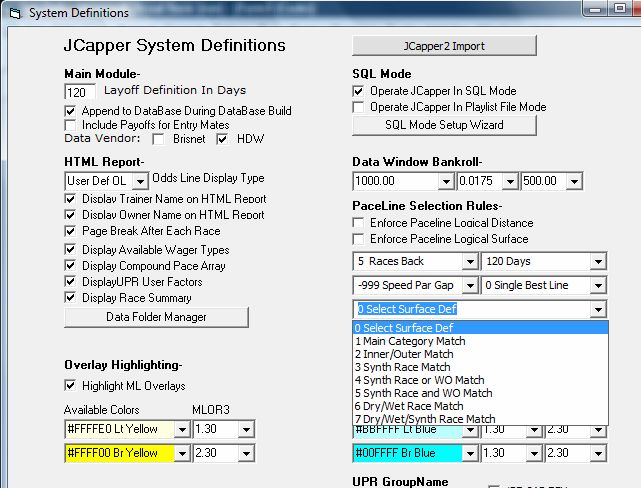Open the SQL Mode Setup Wizard
Screen dimensions: 641x488
point(444,125)
